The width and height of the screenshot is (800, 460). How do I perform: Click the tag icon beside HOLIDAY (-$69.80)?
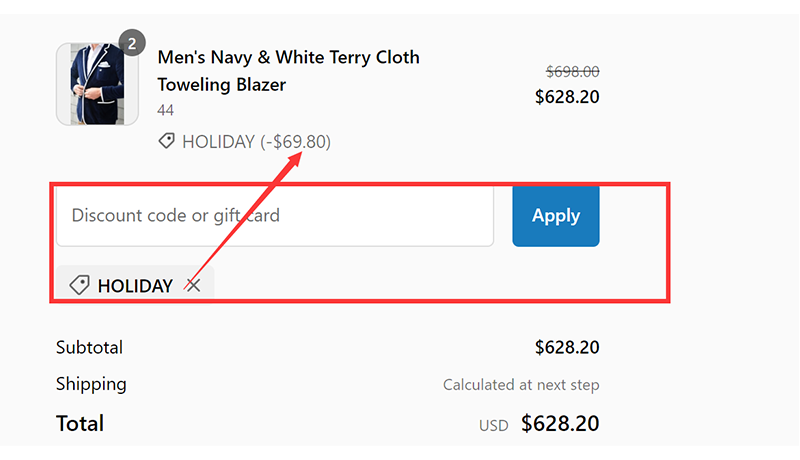166,141
